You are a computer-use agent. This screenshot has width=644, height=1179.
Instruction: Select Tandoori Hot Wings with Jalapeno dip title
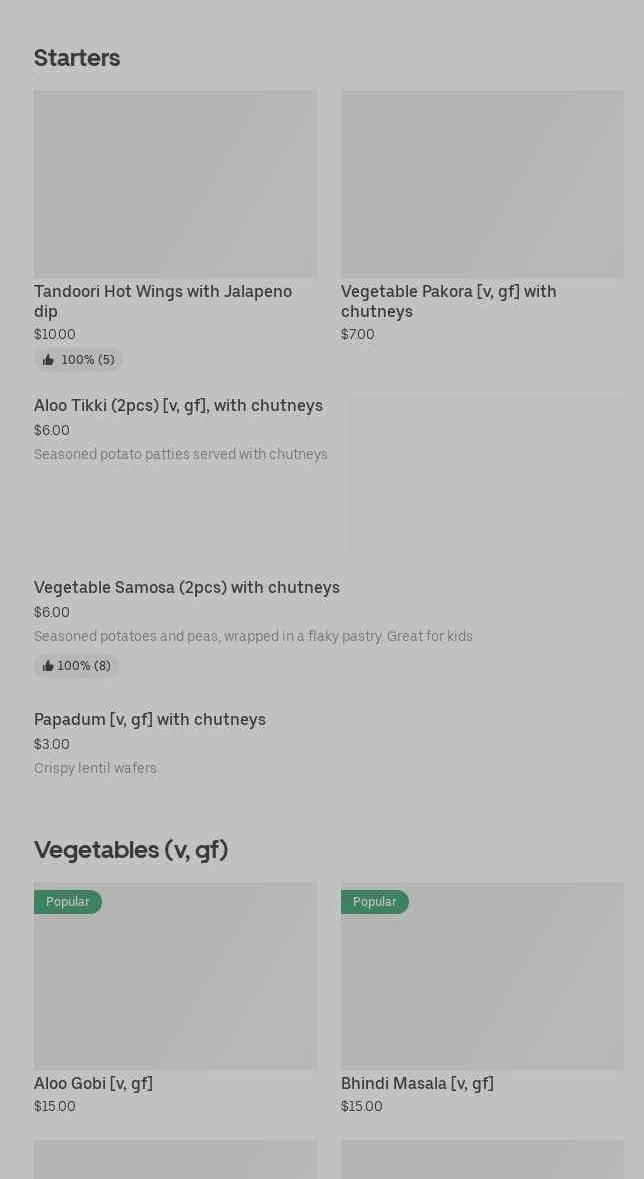(x=163, y=301)
